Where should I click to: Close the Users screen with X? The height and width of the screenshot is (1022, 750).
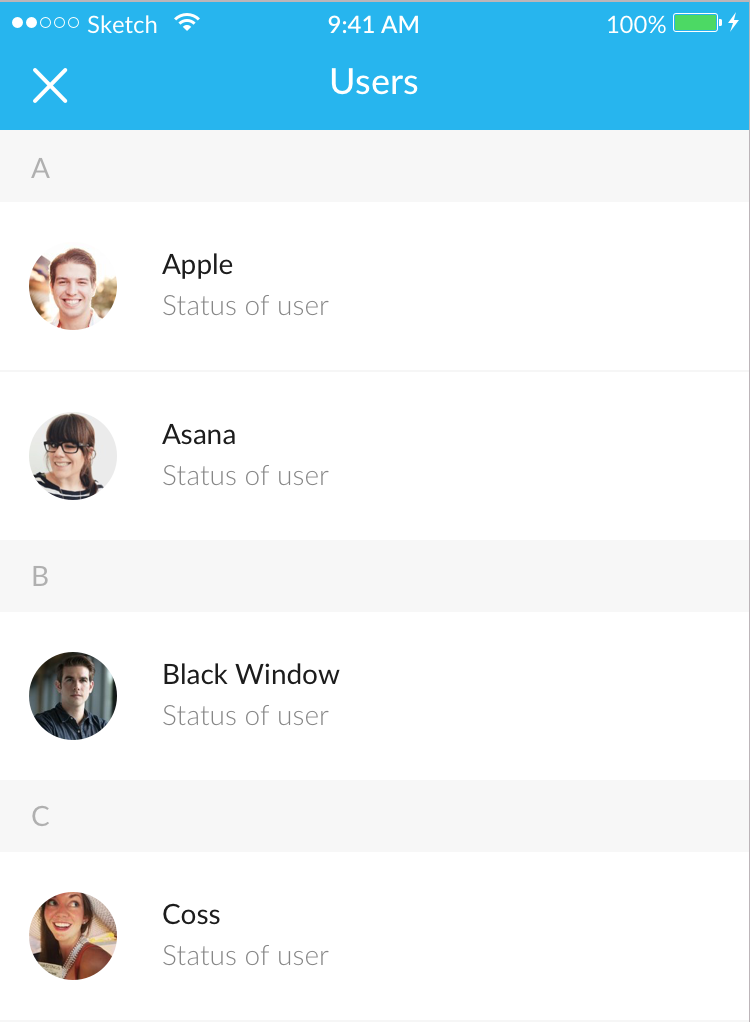50,85
